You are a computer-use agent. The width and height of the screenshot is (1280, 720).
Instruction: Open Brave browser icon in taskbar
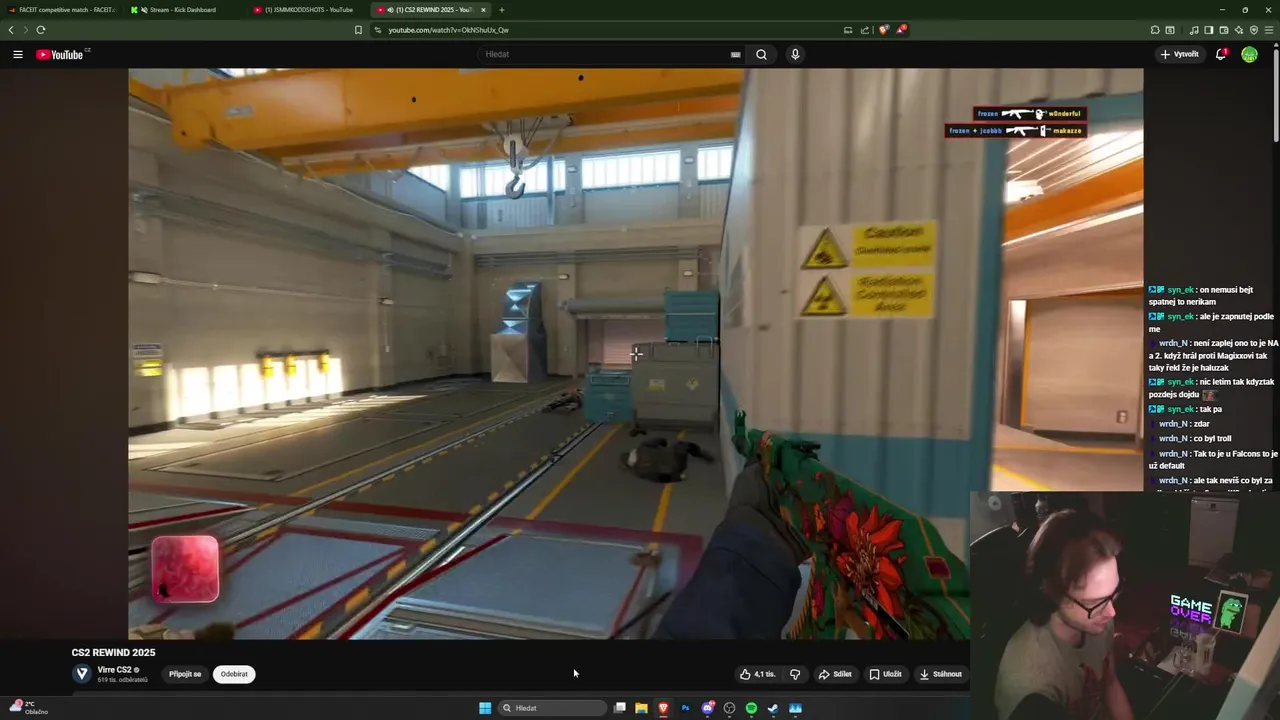pyautogui.click(x=663, y=708)
